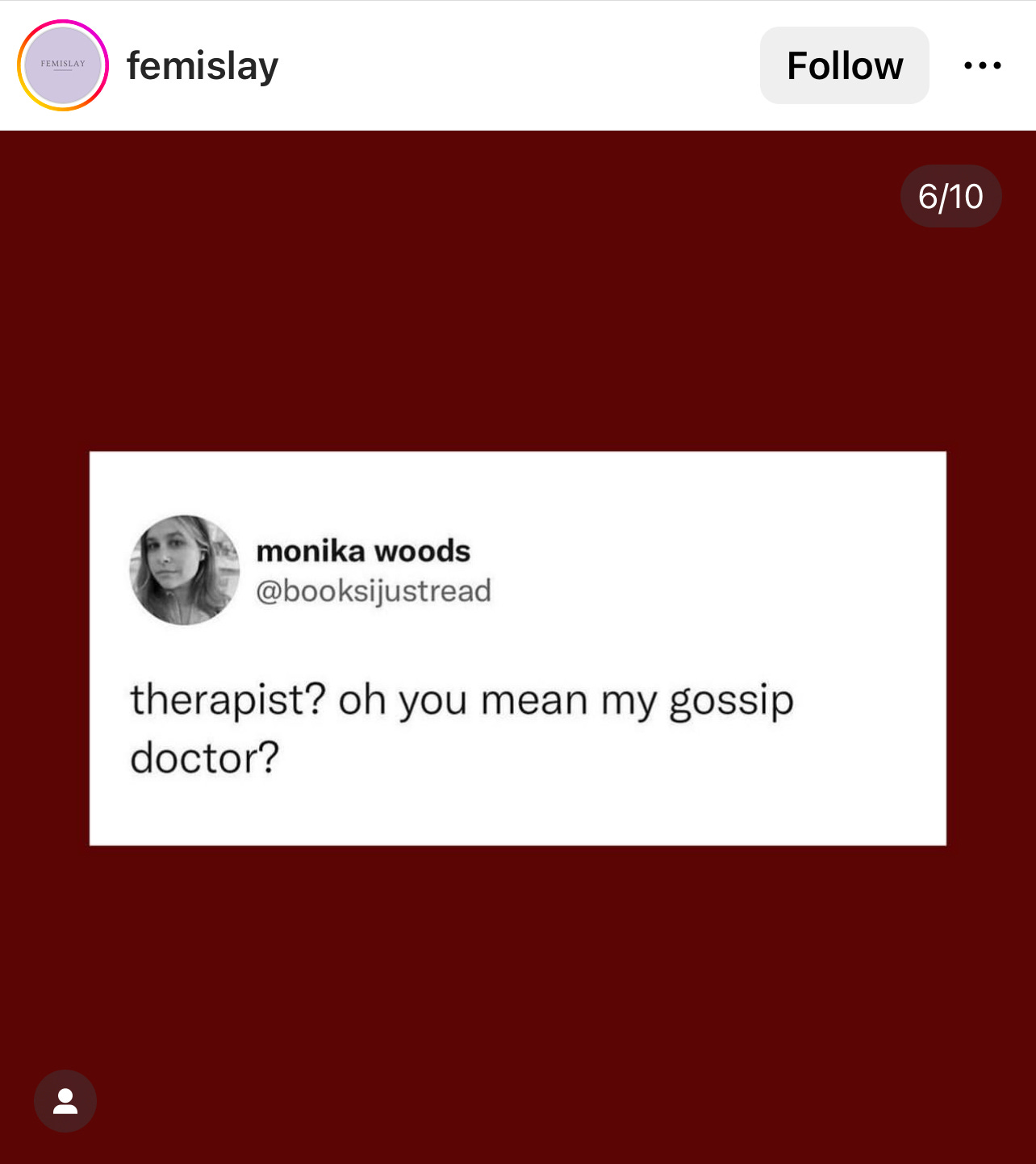This screenshot has width=1036, height=1164.
Task: View the femislay story via the profile picture ring
Action: tap(63, 65)
